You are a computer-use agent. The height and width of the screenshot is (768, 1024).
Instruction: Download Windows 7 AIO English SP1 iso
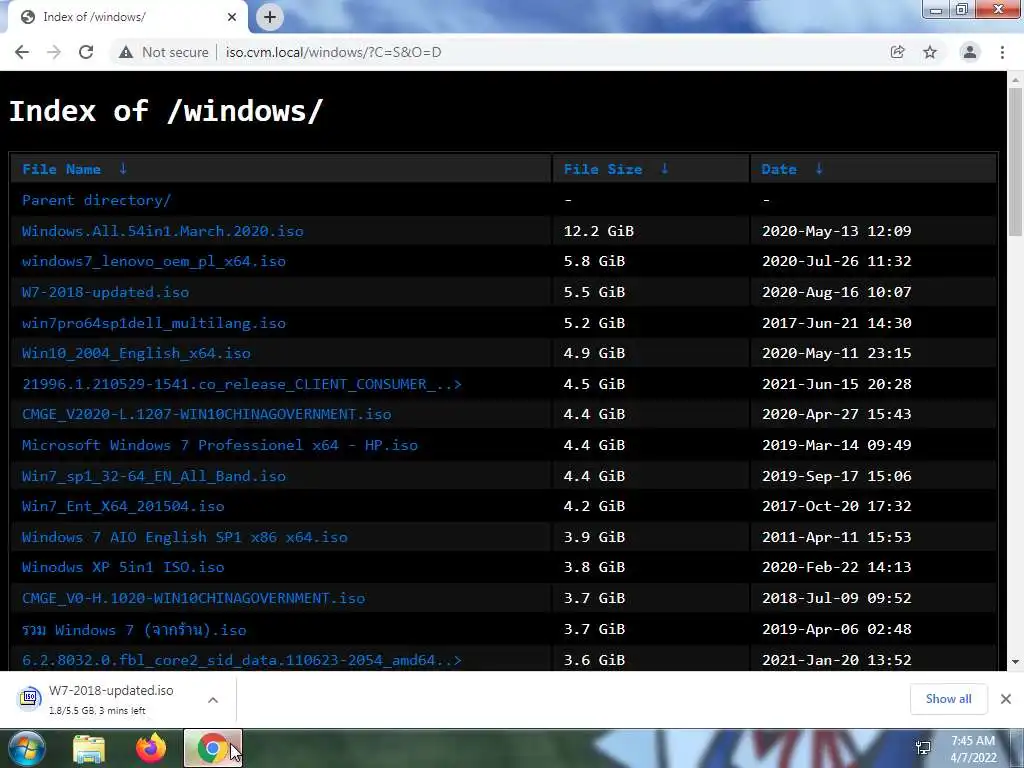click(184, 537)
